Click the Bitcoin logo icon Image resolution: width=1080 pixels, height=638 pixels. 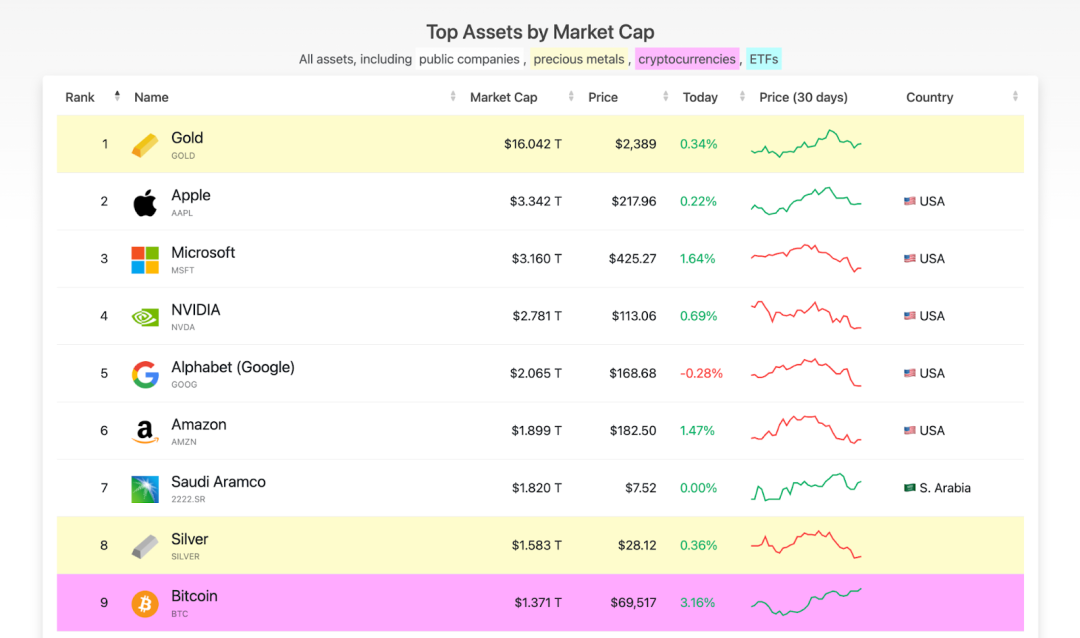click(x=145, y=604)
